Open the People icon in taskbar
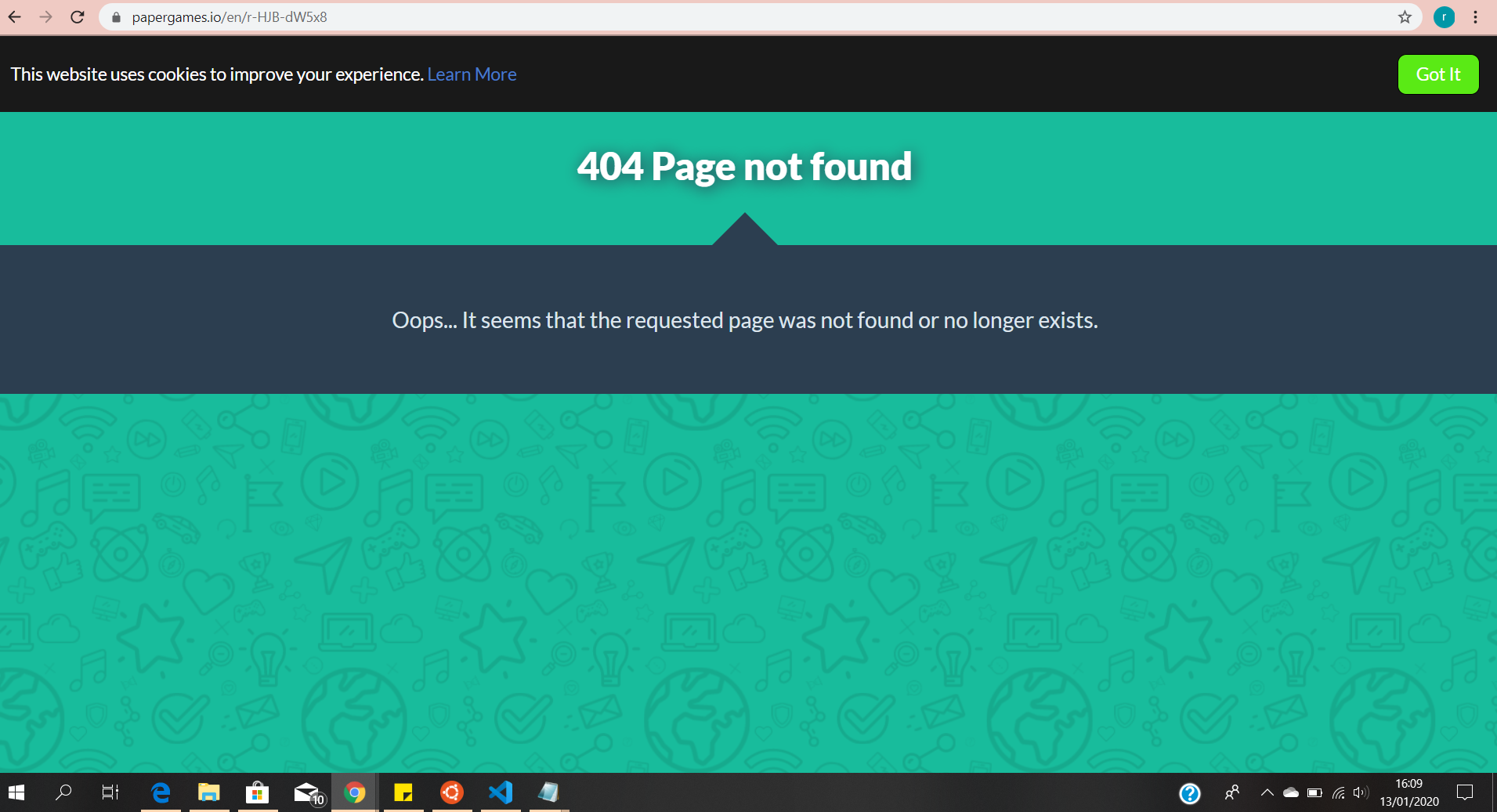 click(x=1232, y=792)
